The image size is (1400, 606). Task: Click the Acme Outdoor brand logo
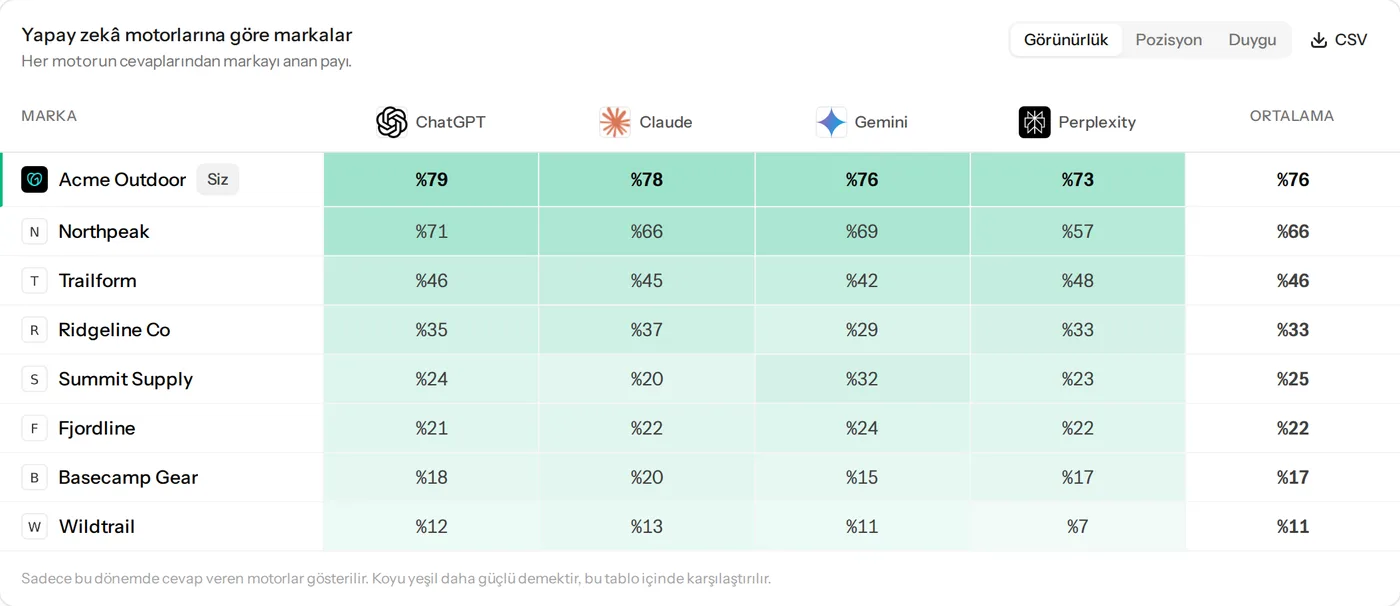[x=35, y=179]
